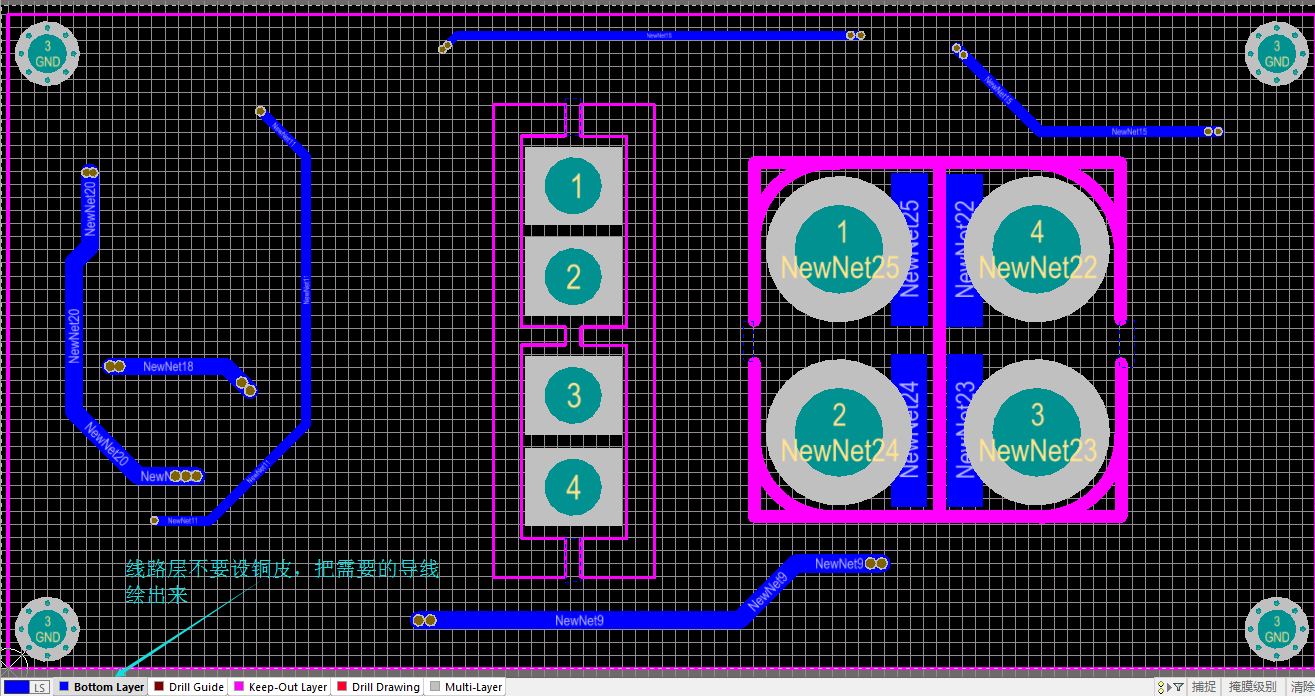The height and width of the screenshot is (696, 1315).
Task: Open the 掩膜级别 mask level button
Action: pyautogui.click(x=1252, y=687)
